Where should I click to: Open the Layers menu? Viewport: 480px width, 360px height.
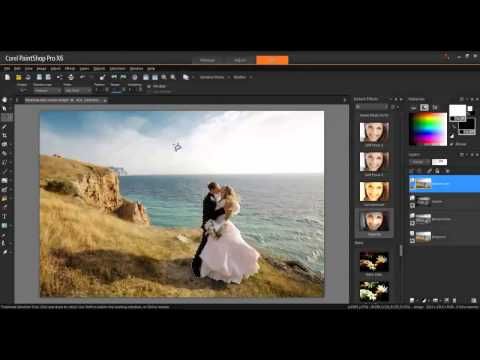84,69
